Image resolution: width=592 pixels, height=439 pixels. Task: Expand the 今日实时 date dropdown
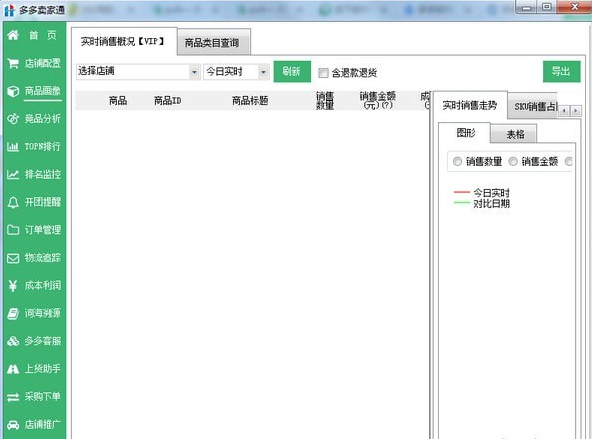click(264, 72)
